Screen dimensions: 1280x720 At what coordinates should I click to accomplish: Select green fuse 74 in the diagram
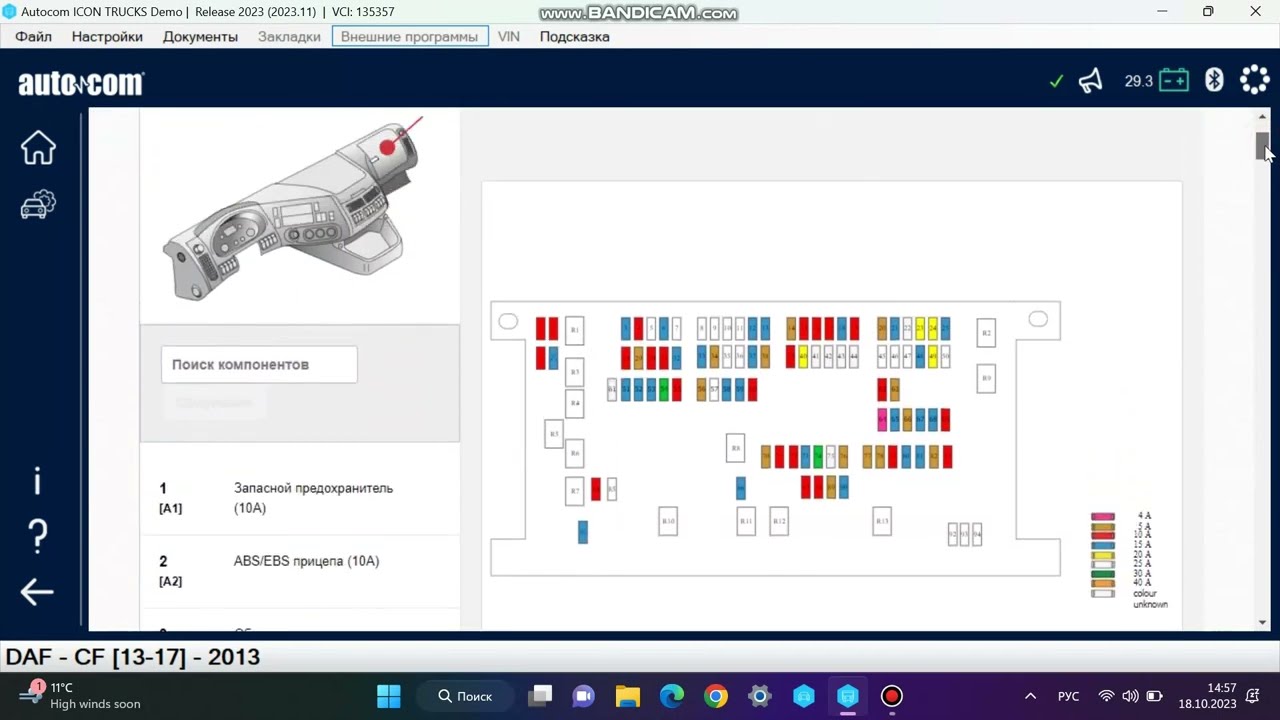(x=818, y=457)
